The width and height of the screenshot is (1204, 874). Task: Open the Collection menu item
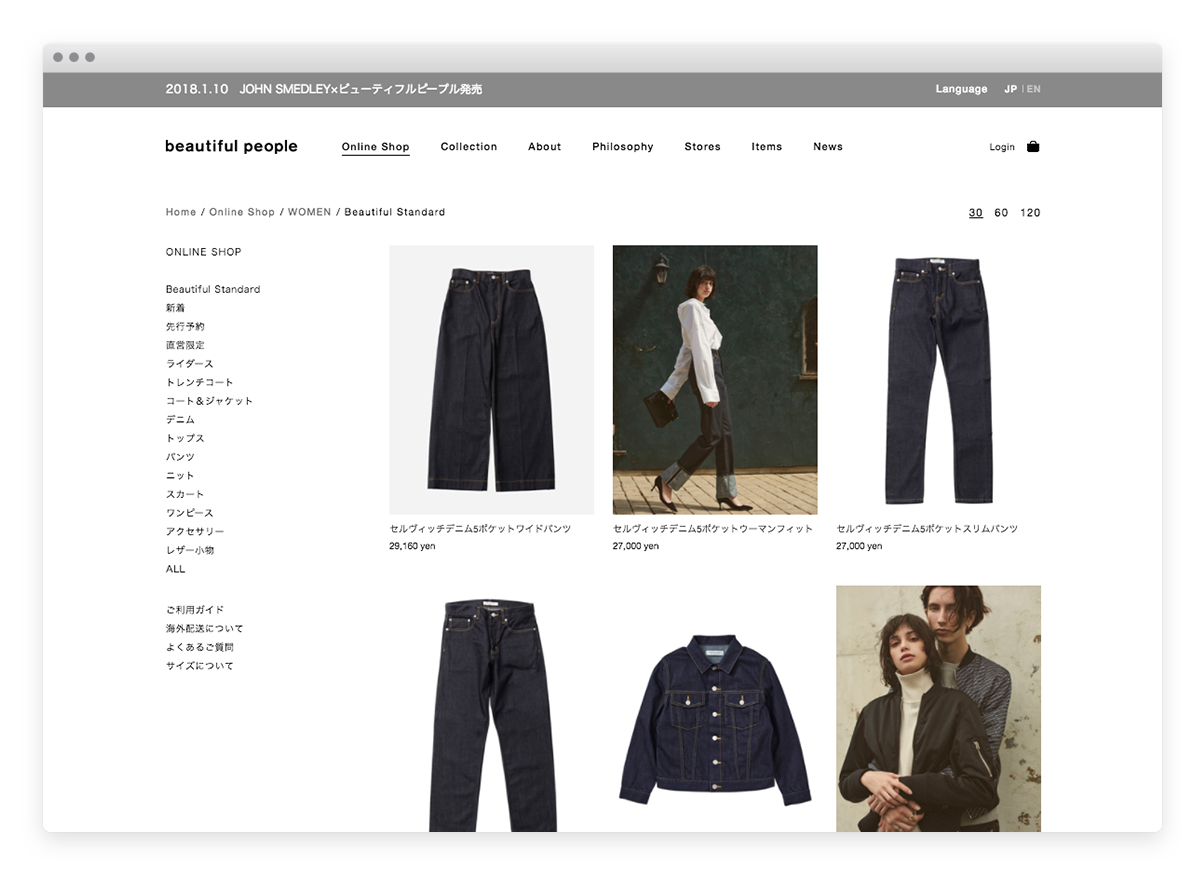[x=468, y=147]
